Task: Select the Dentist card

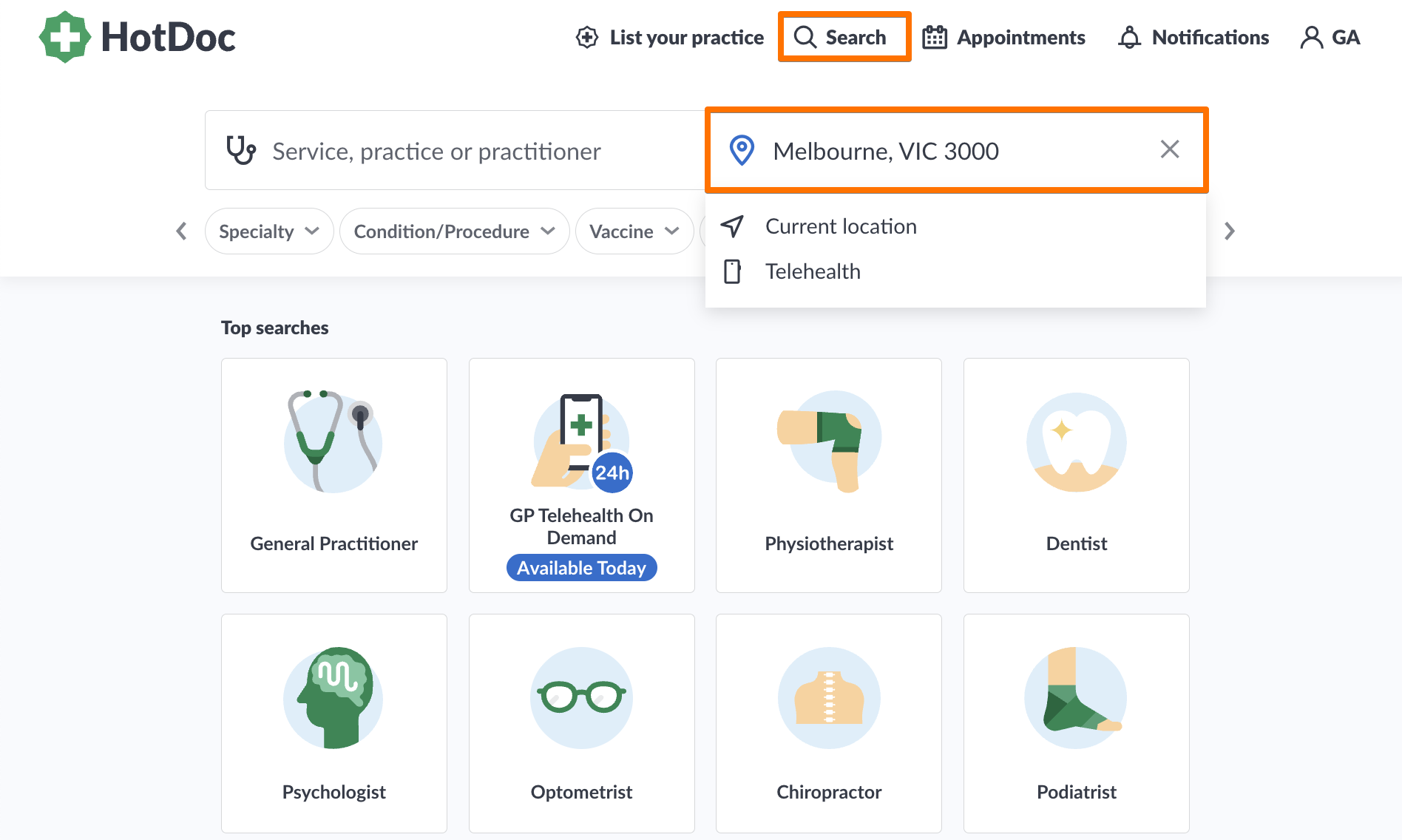Action: click(1077, 475)
